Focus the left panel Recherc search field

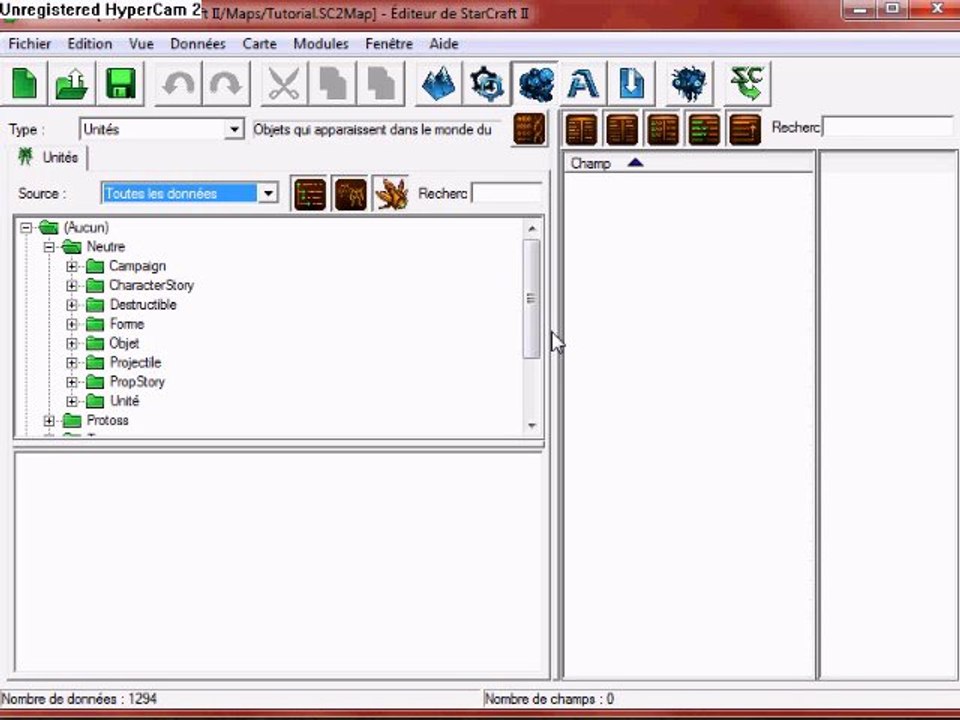(506, 193)
